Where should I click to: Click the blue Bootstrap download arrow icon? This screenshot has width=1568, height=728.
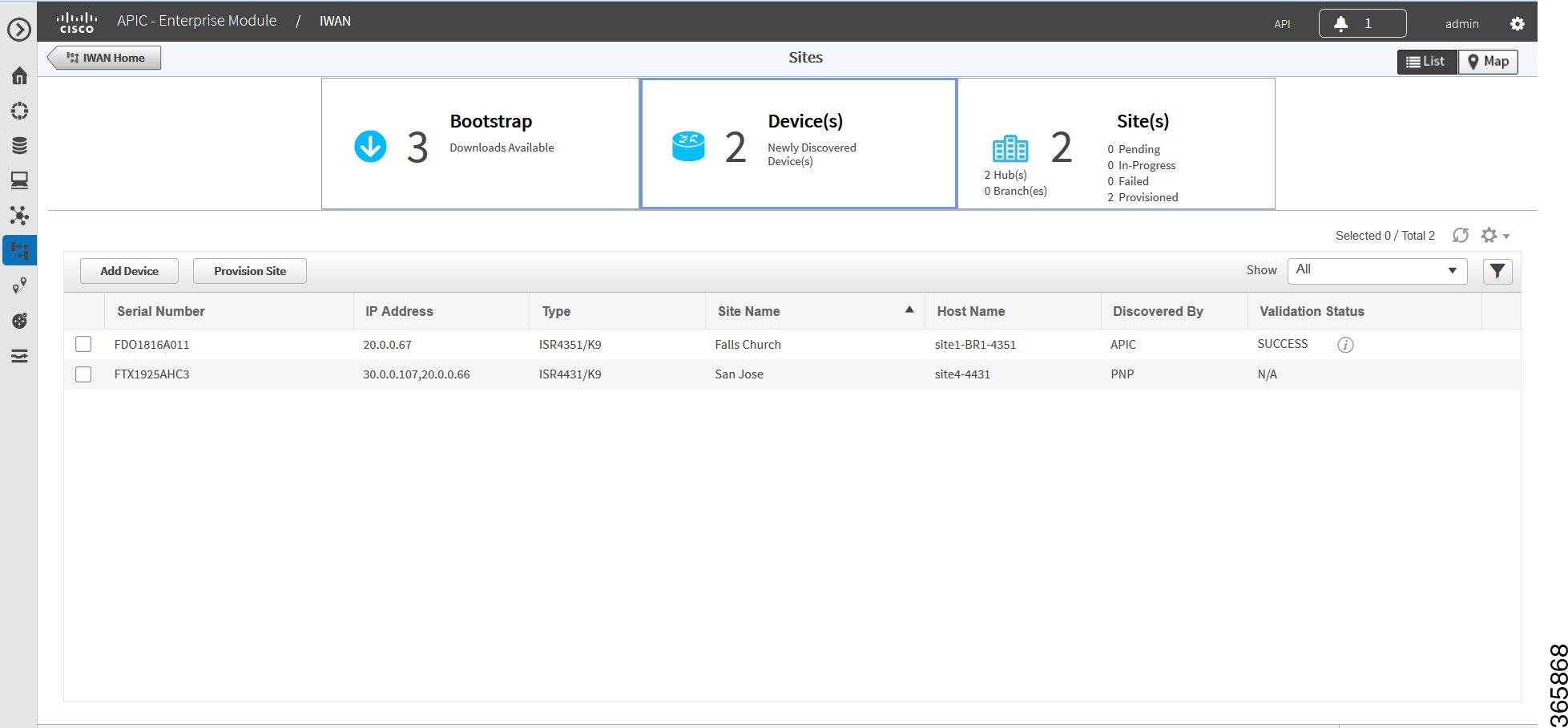[370, 146]
